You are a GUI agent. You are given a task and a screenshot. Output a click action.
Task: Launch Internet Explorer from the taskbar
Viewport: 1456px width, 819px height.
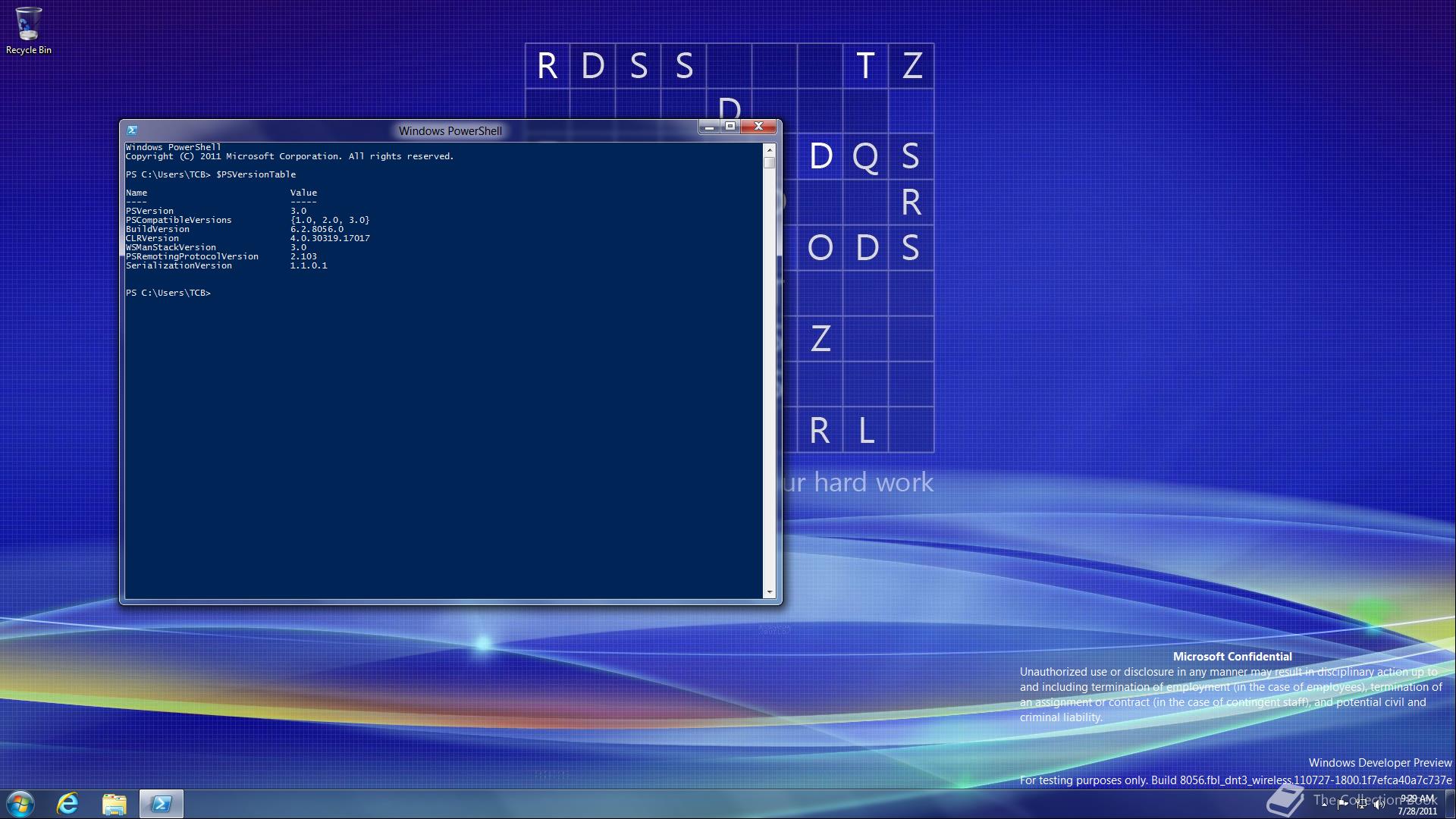tap(67, 803)
